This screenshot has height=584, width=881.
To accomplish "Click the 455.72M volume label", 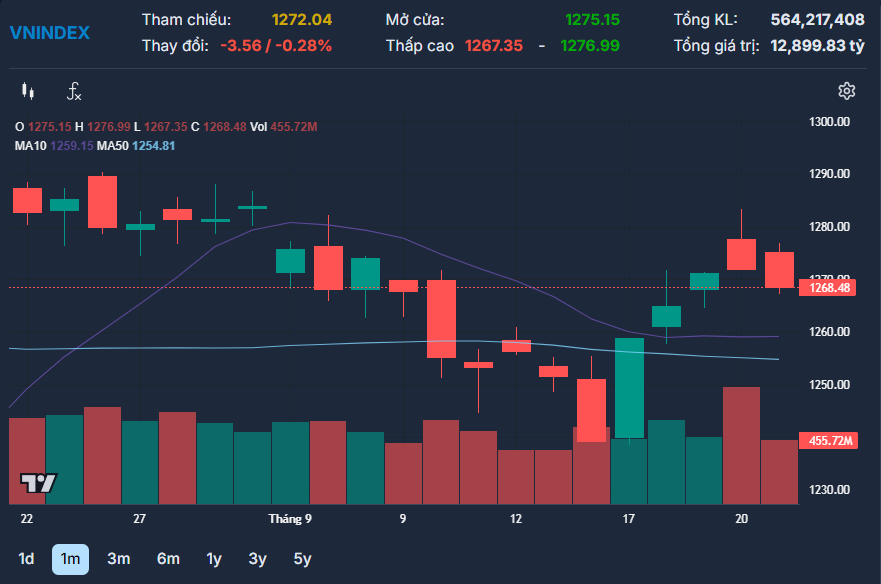I will (x=828, y=441).
